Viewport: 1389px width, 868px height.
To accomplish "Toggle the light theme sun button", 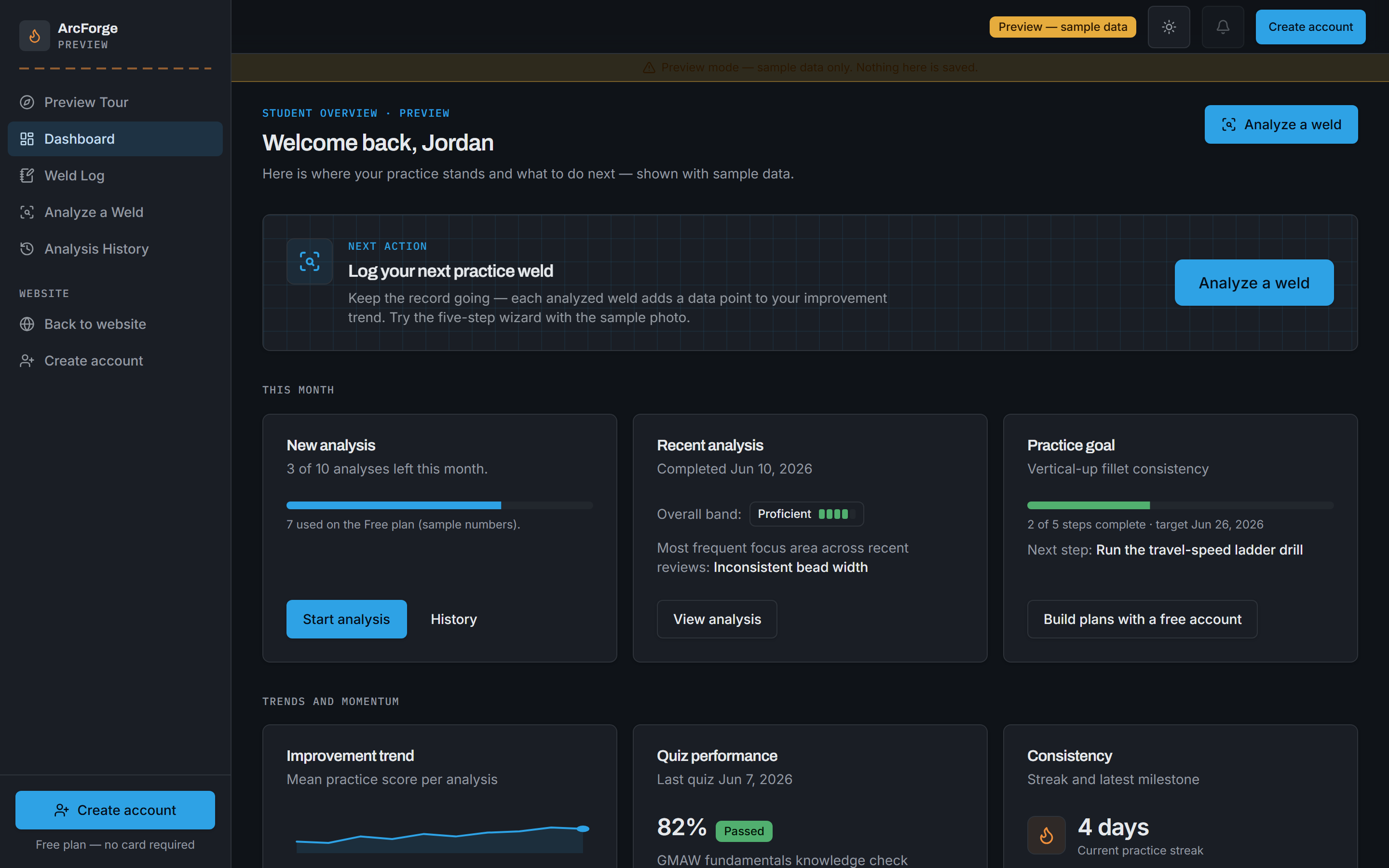I will pos(1169,27).
